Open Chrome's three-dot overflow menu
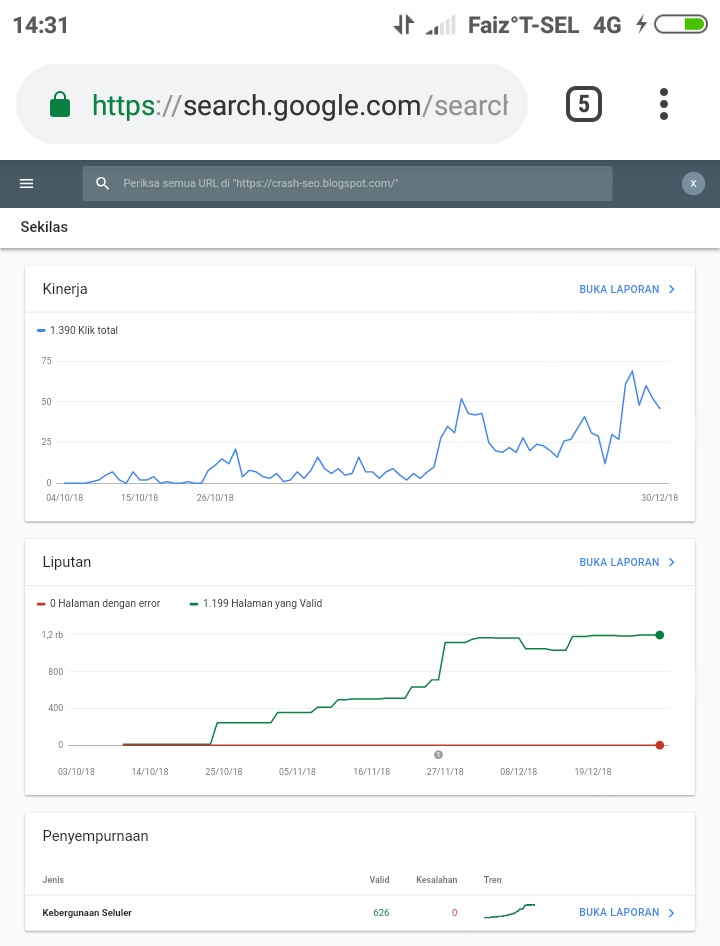The width and height of the screenshot is (720, 946). [x=664, y=104]
